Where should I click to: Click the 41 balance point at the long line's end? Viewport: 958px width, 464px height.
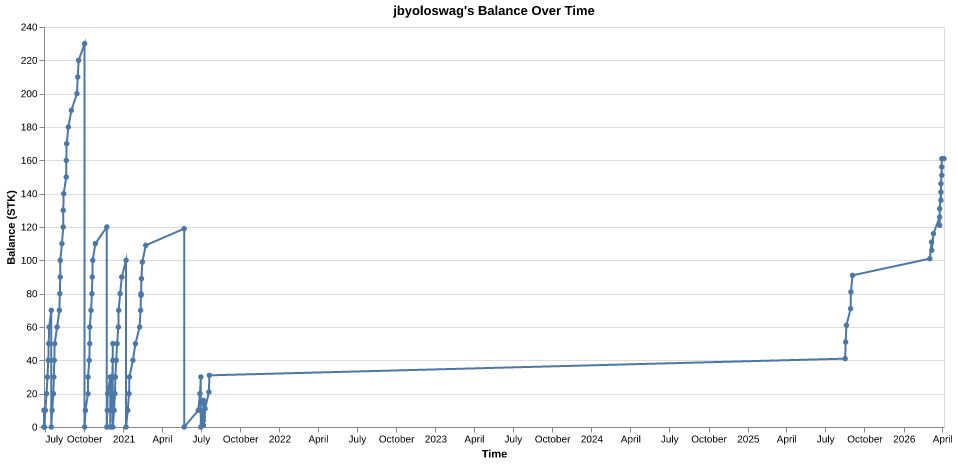(845, 359)
